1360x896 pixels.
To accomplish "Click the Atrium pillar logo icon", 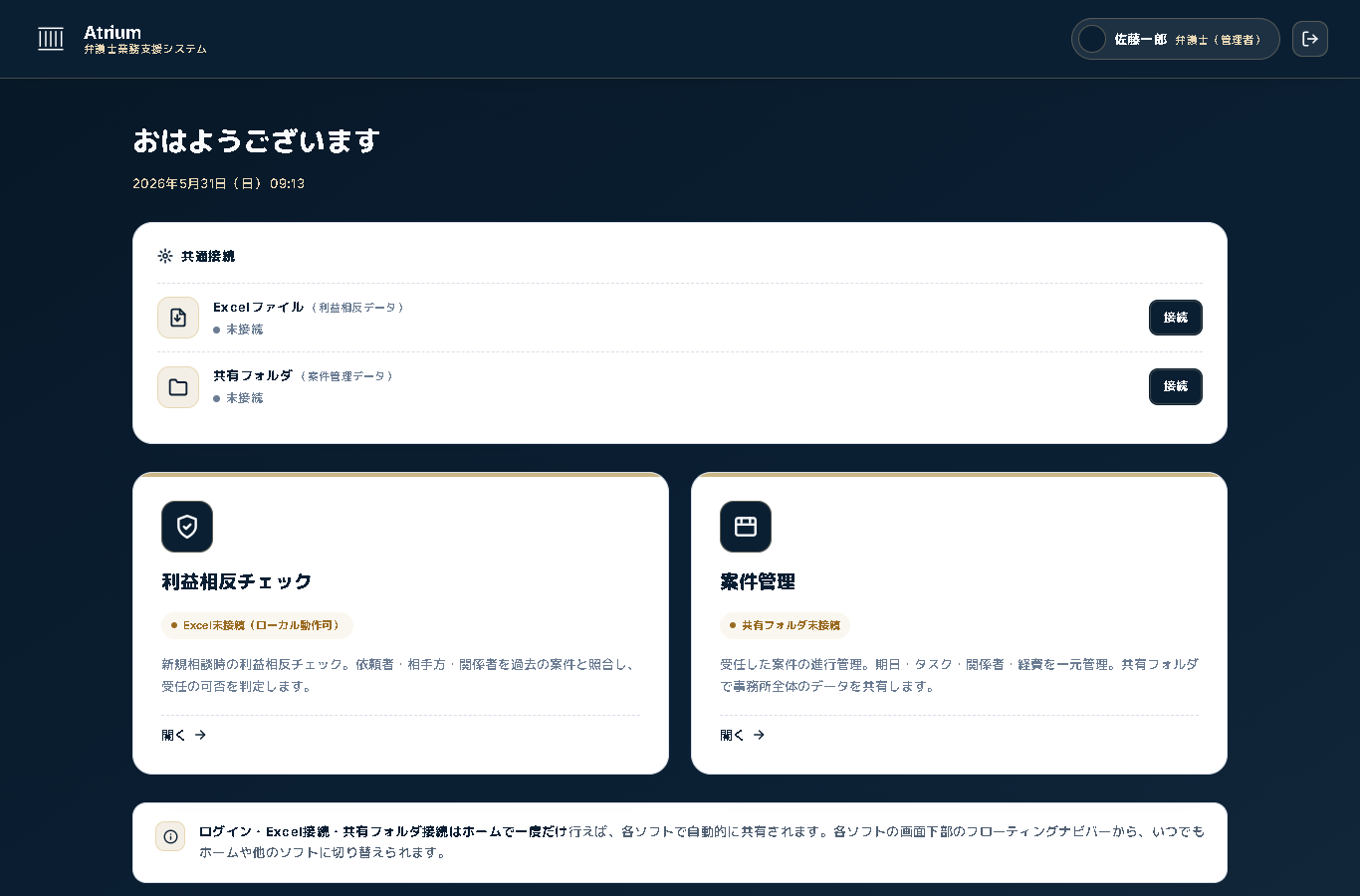I will [51, 39].
